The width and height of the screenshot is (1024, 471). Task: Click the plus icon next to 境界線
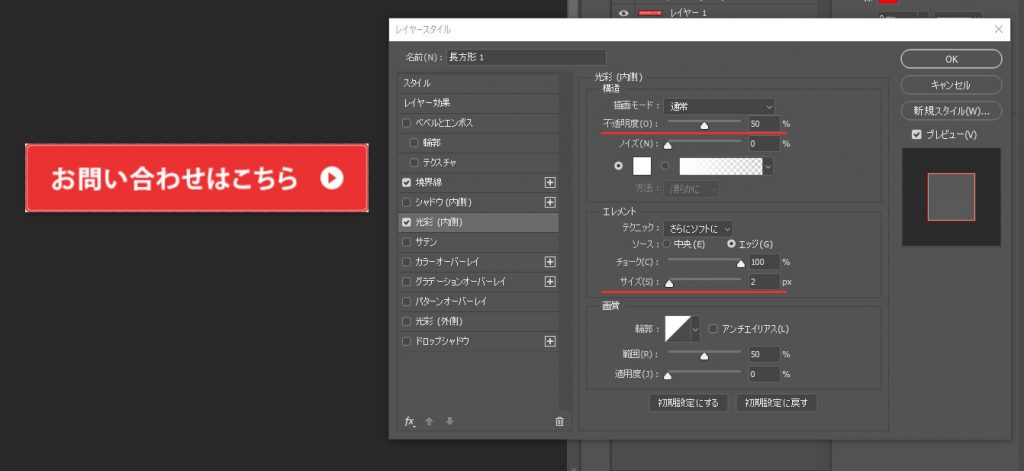549,182
